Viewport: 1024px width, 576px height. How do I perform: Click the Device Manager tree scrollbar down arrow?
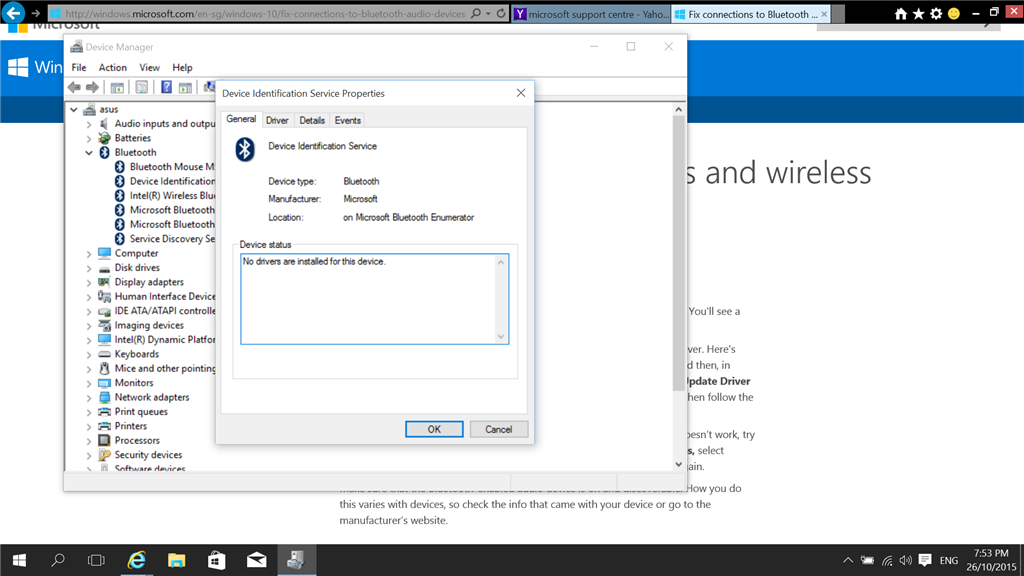click(x=679, y=464)
